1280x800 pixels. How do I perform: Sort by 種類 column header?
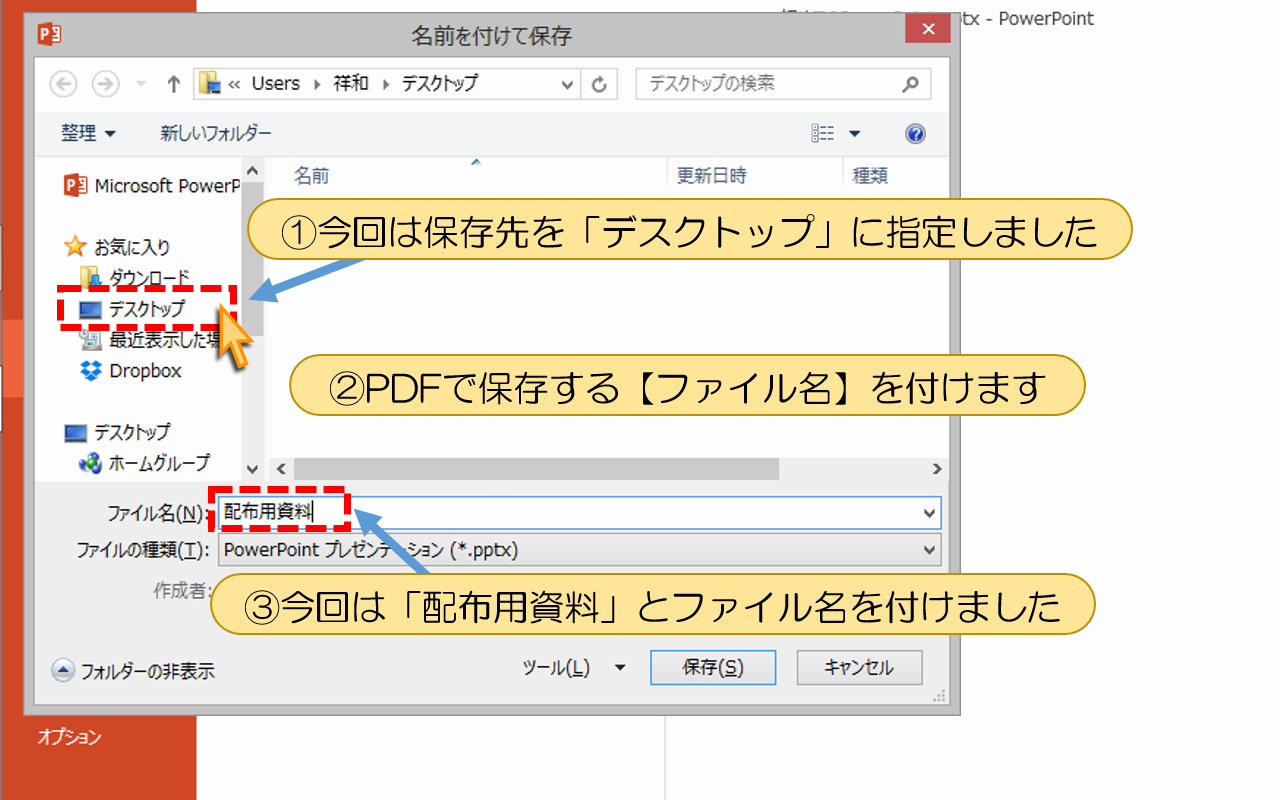pyautogui.click(x=870, y=176)
